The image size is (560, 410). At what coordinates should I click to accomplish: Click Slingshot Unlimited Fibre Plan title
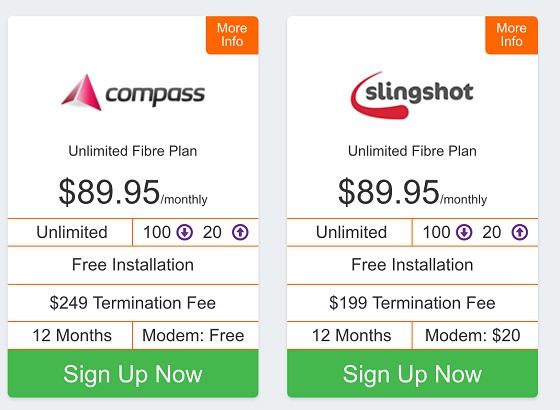412,151
